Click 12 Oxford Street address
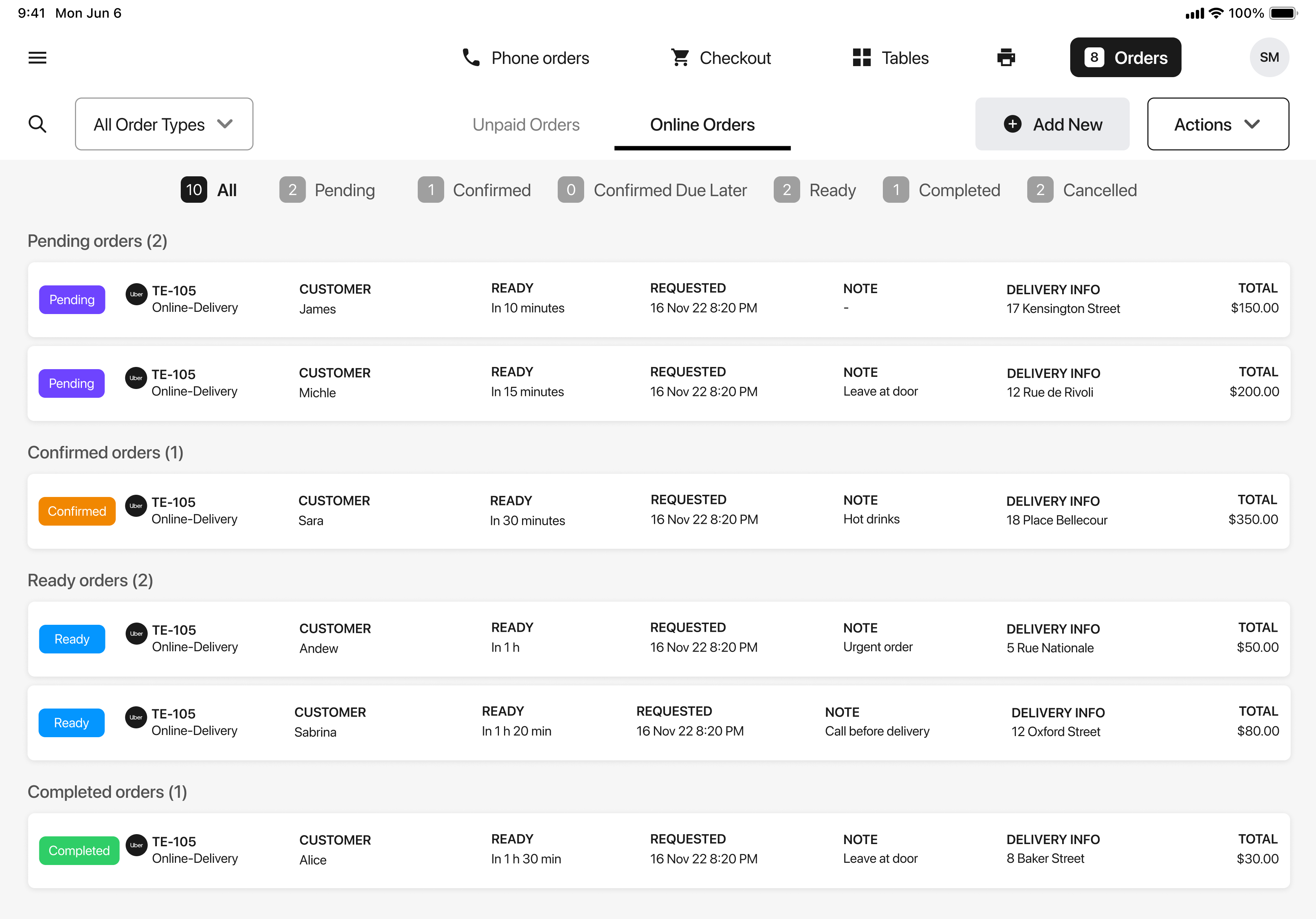This screenshot has width=1316, height=919. [1056, 731]
